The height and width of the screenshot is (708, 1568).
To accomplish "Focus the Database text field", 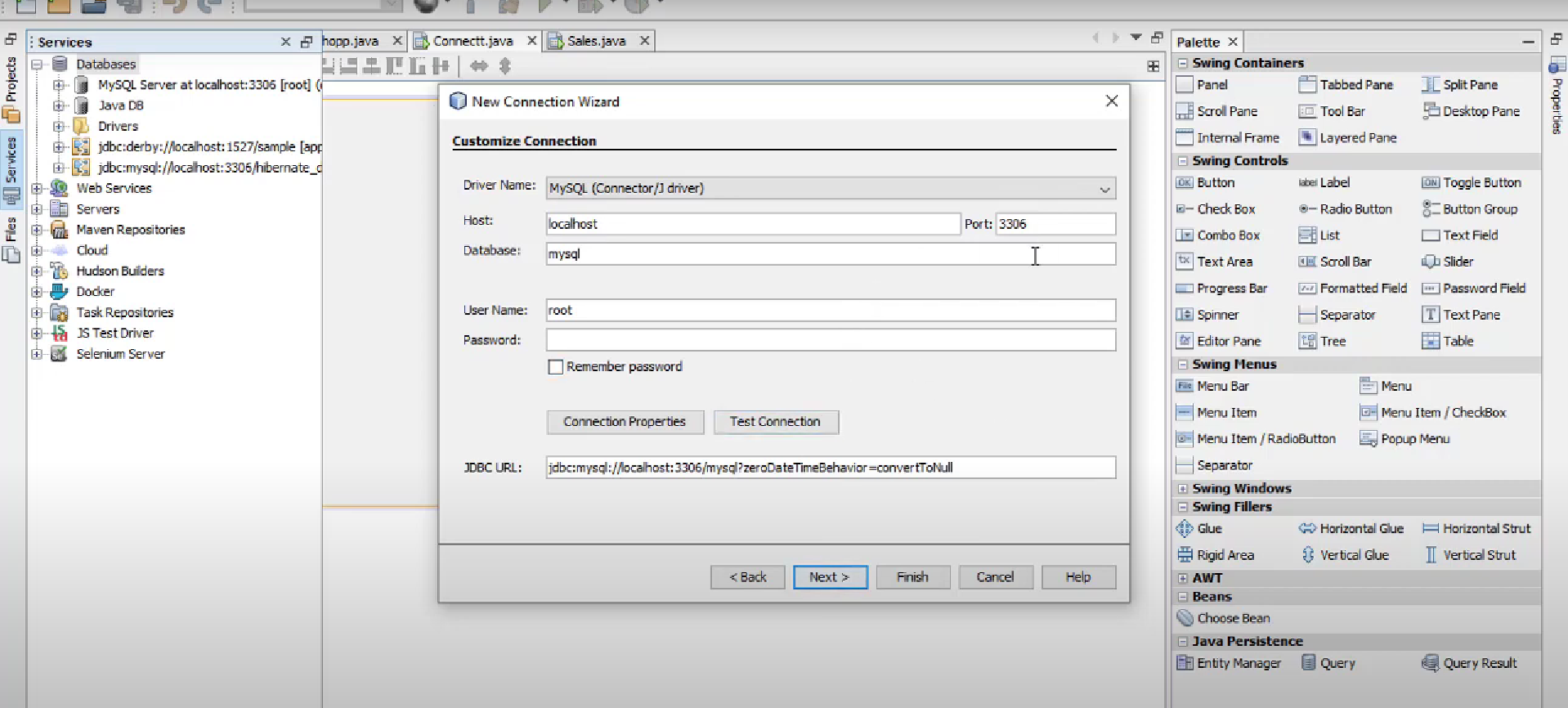I will point(831,254).
